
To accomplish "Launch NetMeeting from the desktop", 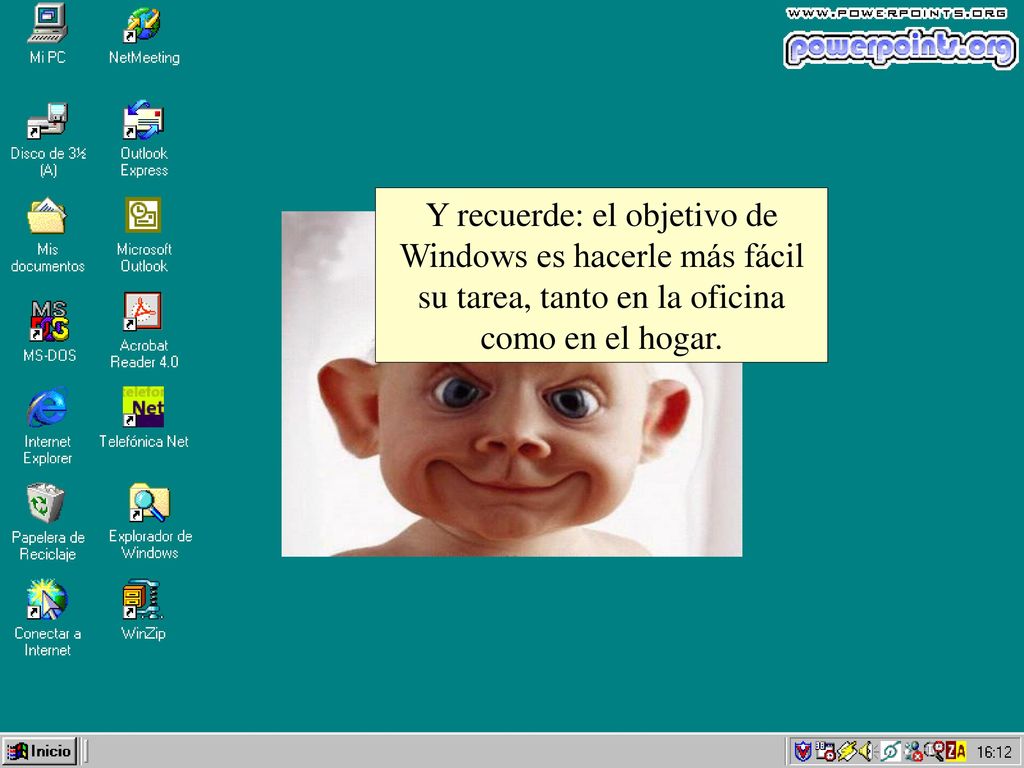I will click(144, 36).
